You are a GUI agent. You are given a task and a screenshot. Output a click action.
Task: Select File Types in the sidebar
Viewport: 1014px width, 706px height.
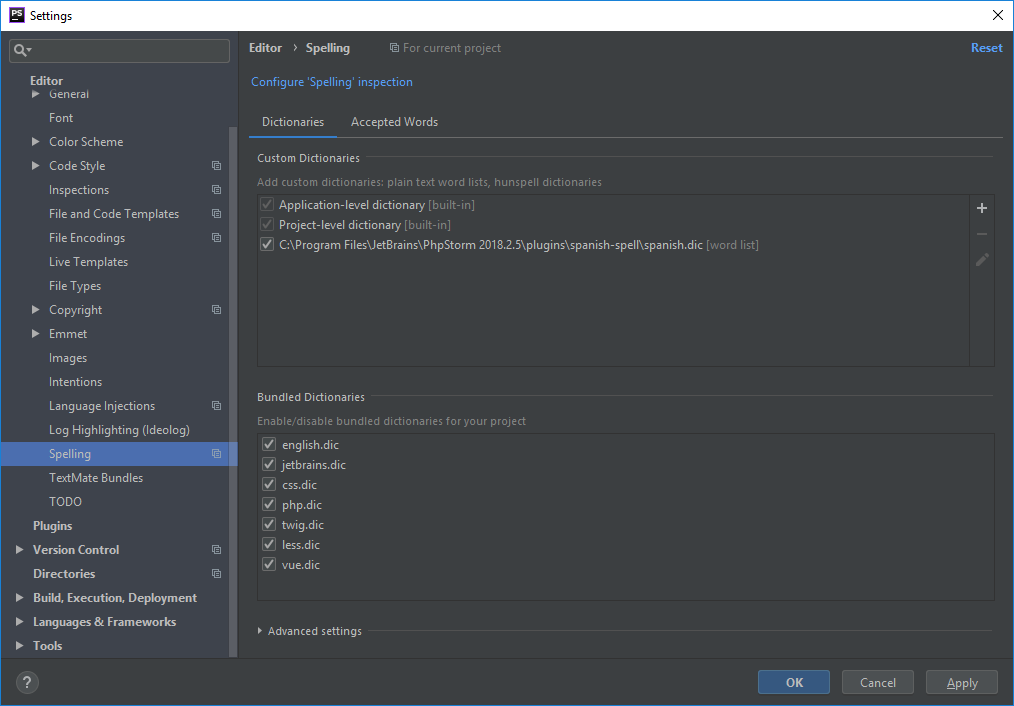click(x=75, y=286)
